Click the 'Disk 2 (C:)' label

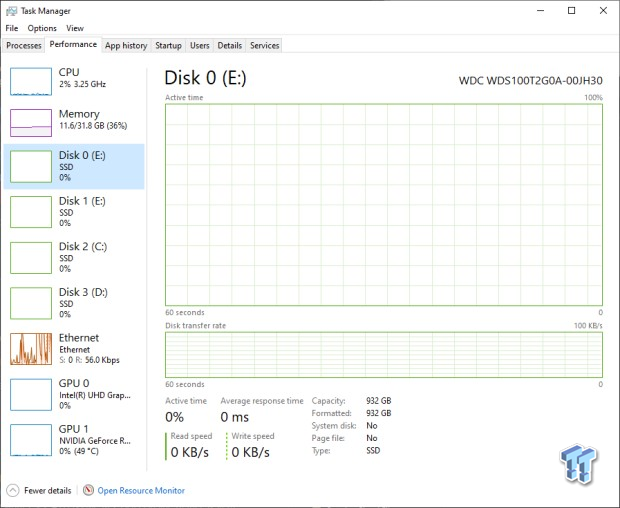(83, 247)
